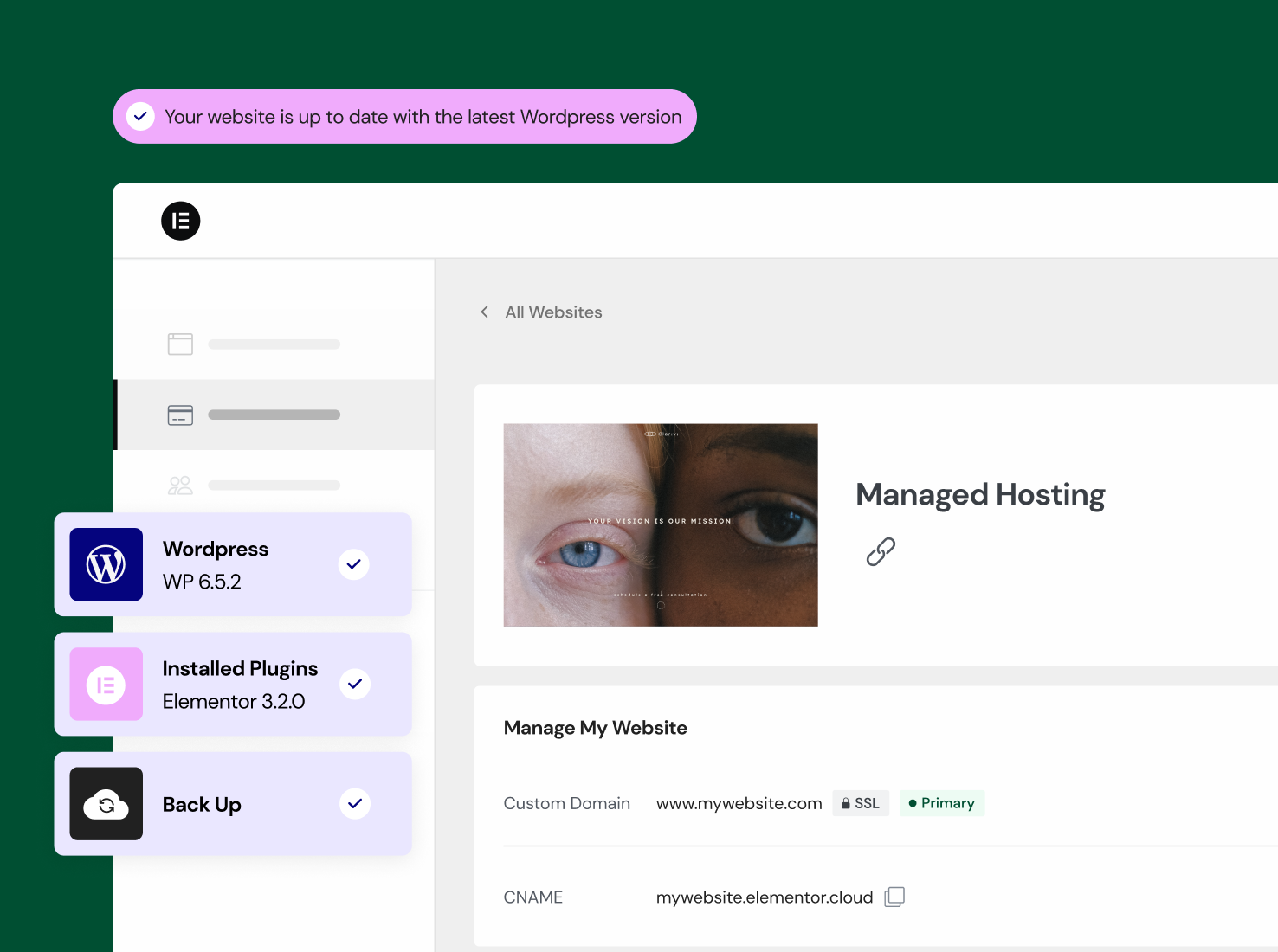
Task: Toggle the Back Up checkmark
Action: pyautogui.click(x=354, y=804)
